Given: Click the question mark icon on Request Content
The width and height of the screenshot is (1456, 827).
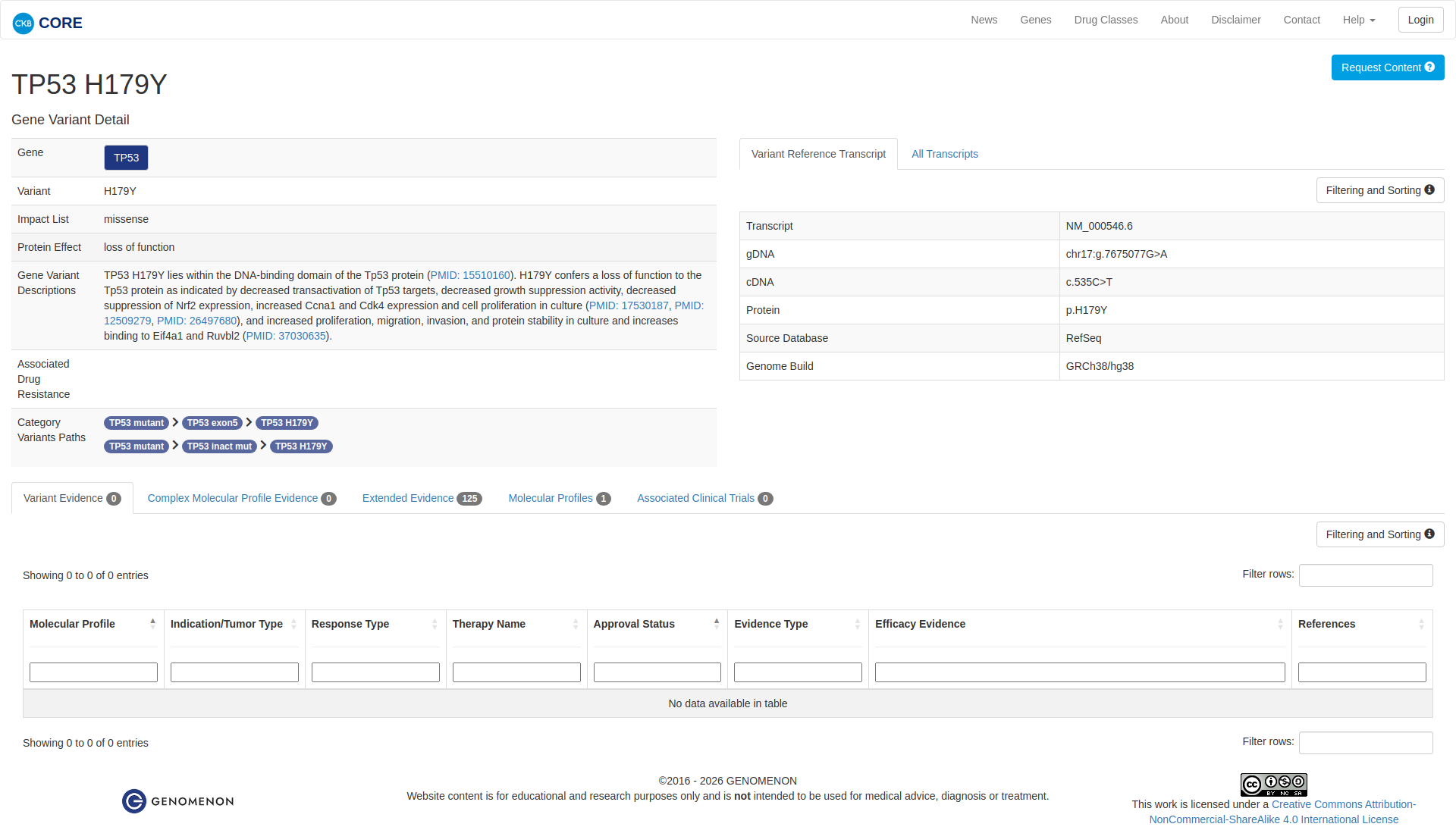Looking at the screenshot, I should click(x=1429, y=67).
